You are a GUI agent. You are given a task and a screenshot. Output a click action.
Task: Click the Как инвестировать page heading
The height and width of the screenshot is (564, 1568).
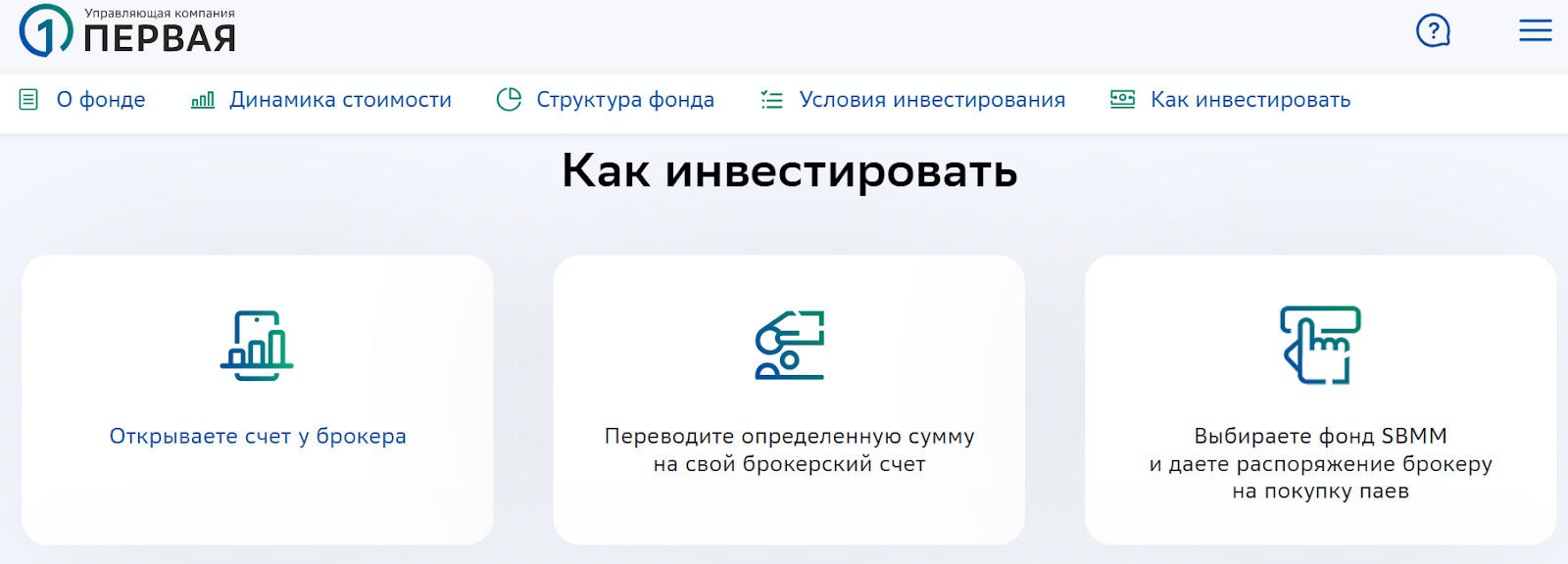(790, 170)
